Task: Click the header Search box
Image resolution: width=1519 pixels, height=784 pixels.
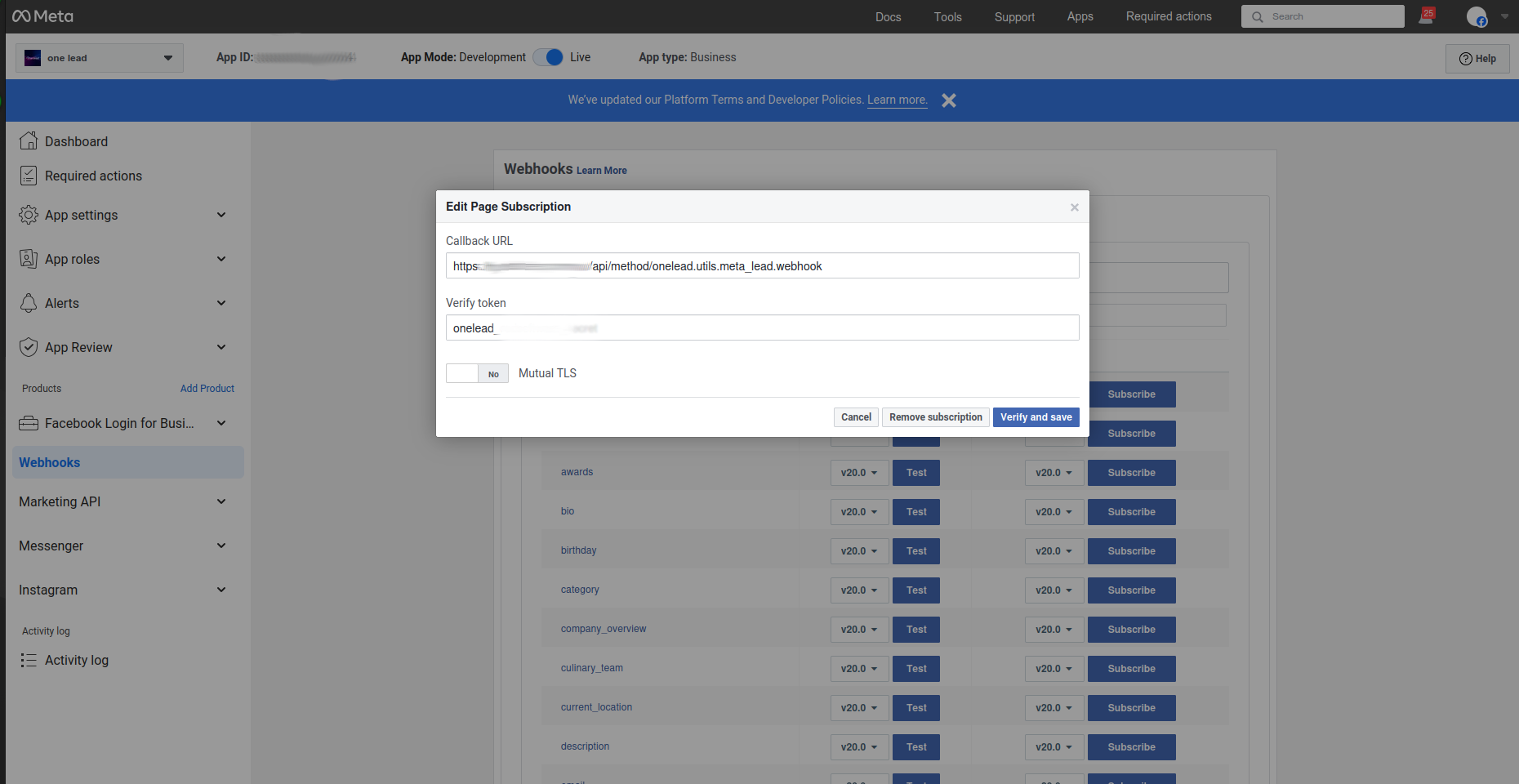Action: (1322, 16)
